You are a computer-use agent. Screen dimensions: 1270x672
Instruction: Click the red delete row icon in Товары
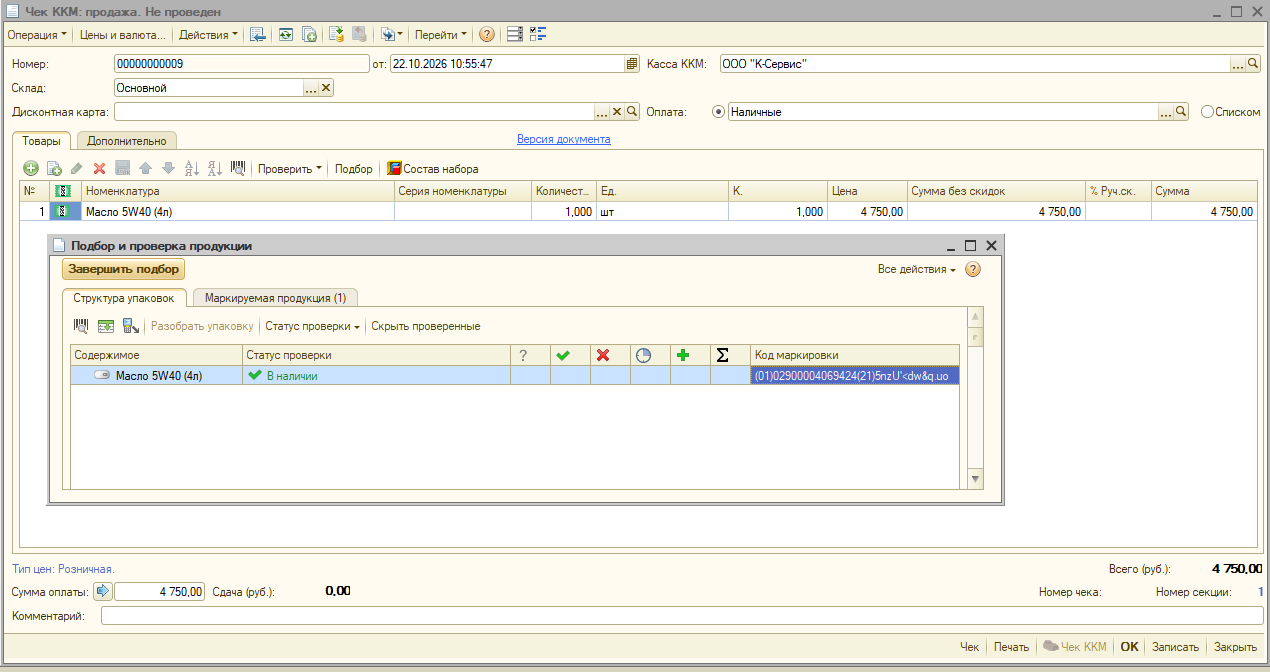pyautogui.click(x=99, y=169)
